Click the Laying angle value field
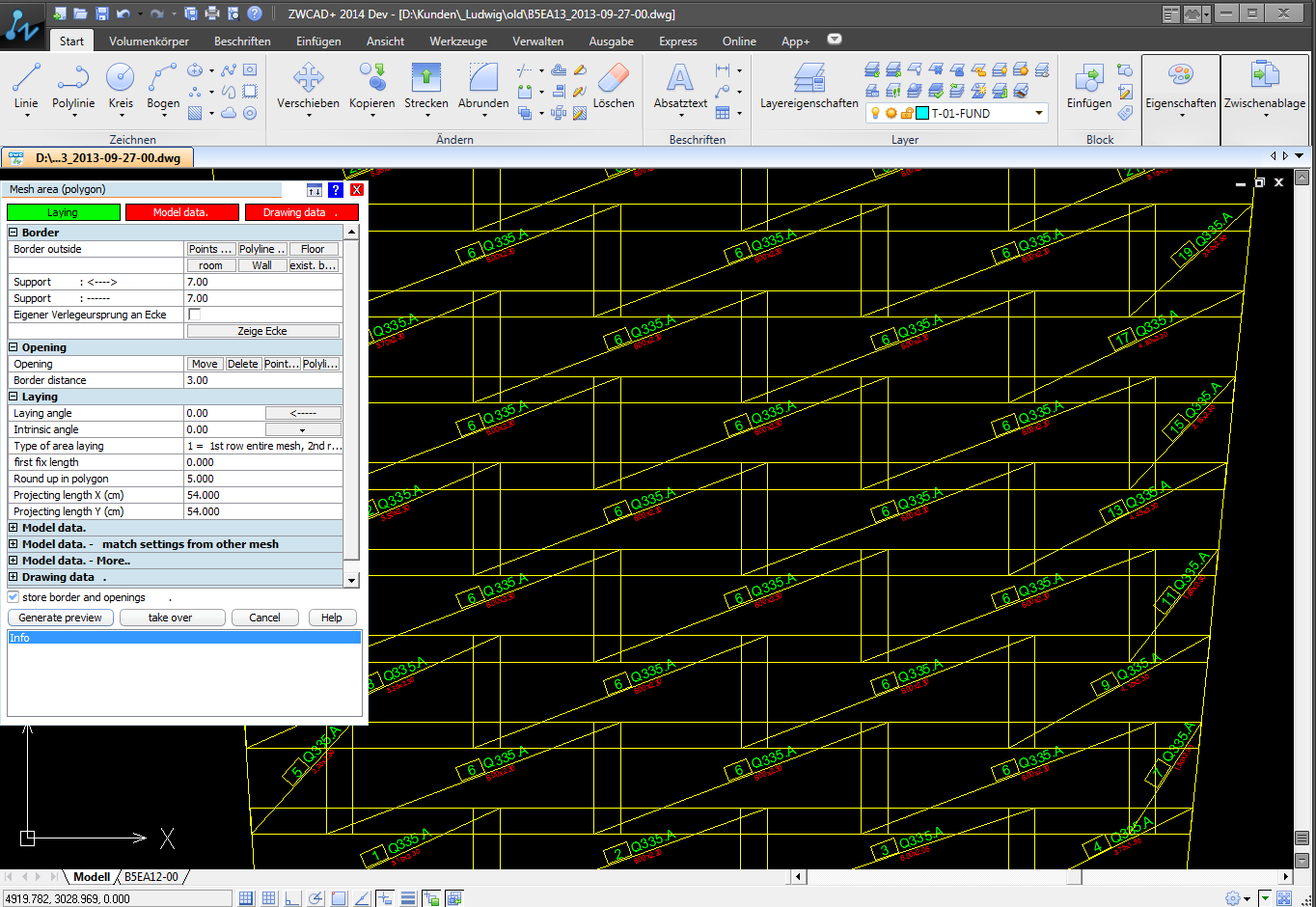The width and height of the screenshot is (1316, 907). 224,413
